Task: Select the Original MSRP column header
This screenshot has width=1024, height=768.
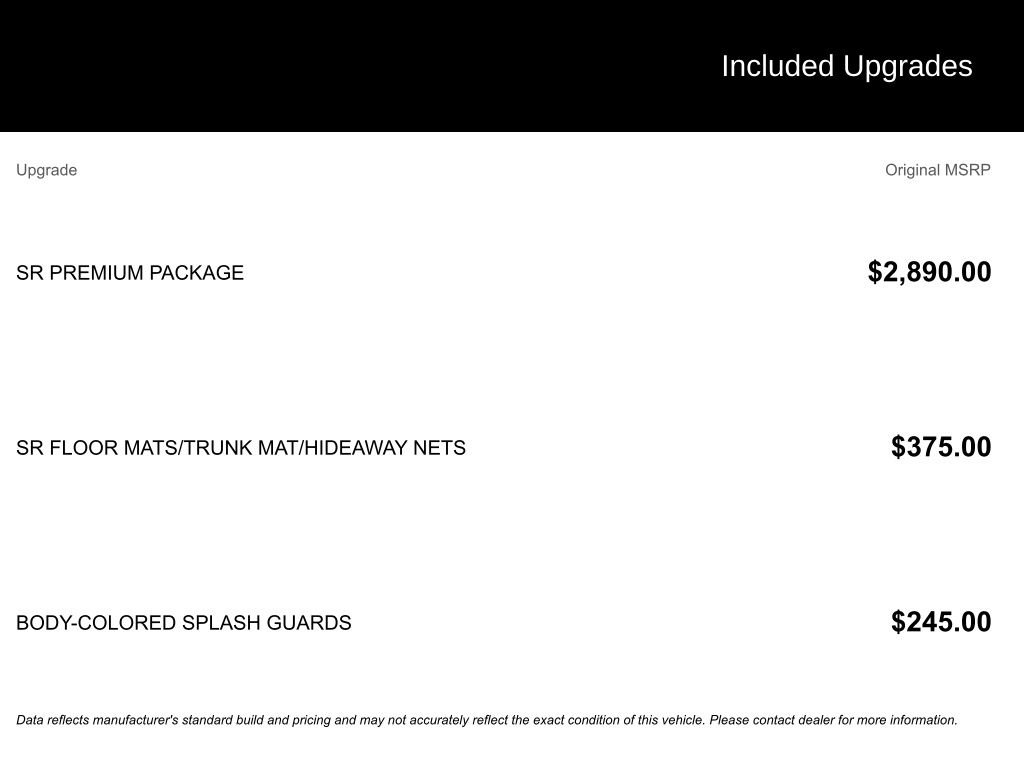Action: 937,170
